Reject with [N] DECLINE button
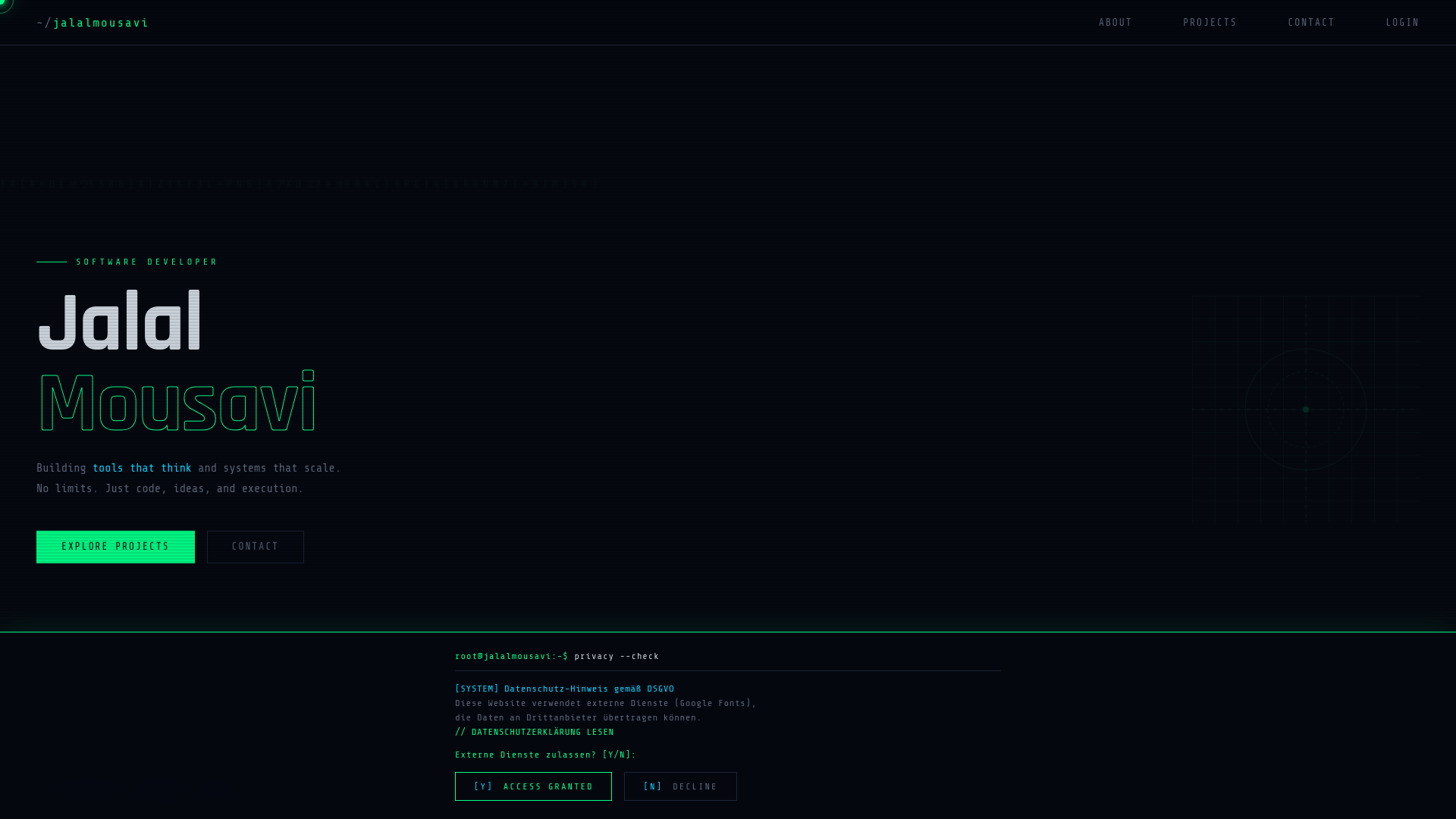 (x=680, y=786)
